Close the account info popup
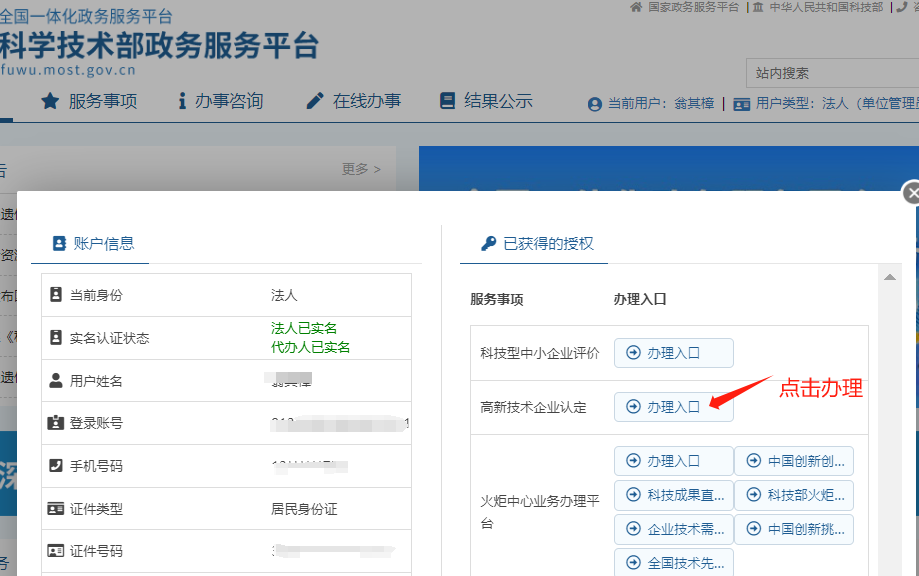 click(911, 193)
